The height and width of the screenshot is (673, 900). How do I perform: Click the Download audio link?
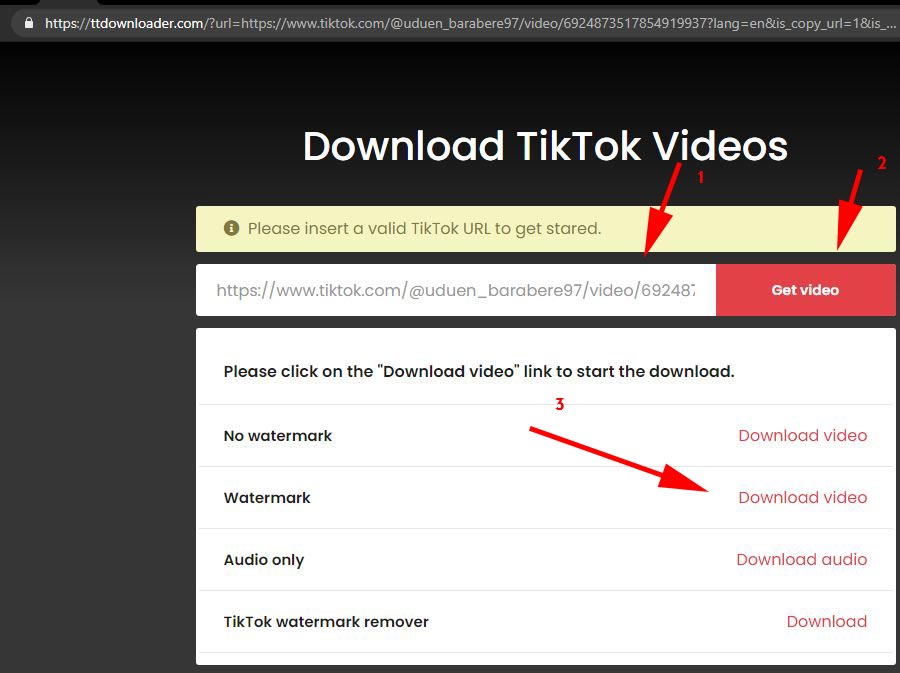[x=801, y=559]
